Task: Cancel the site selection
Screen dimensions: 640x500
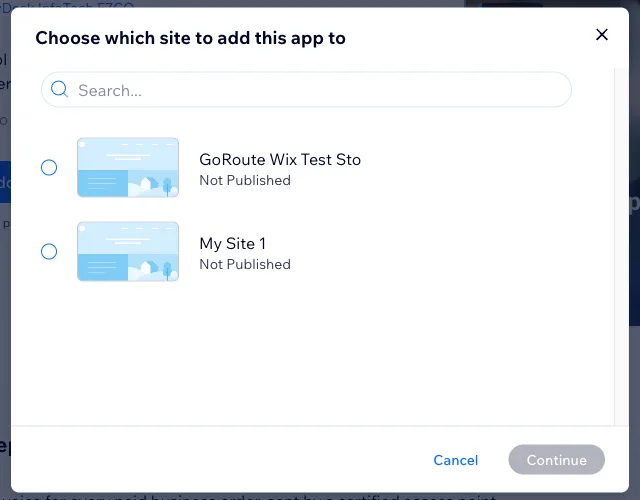Action: pyautogui.click(x=456, y=460)
